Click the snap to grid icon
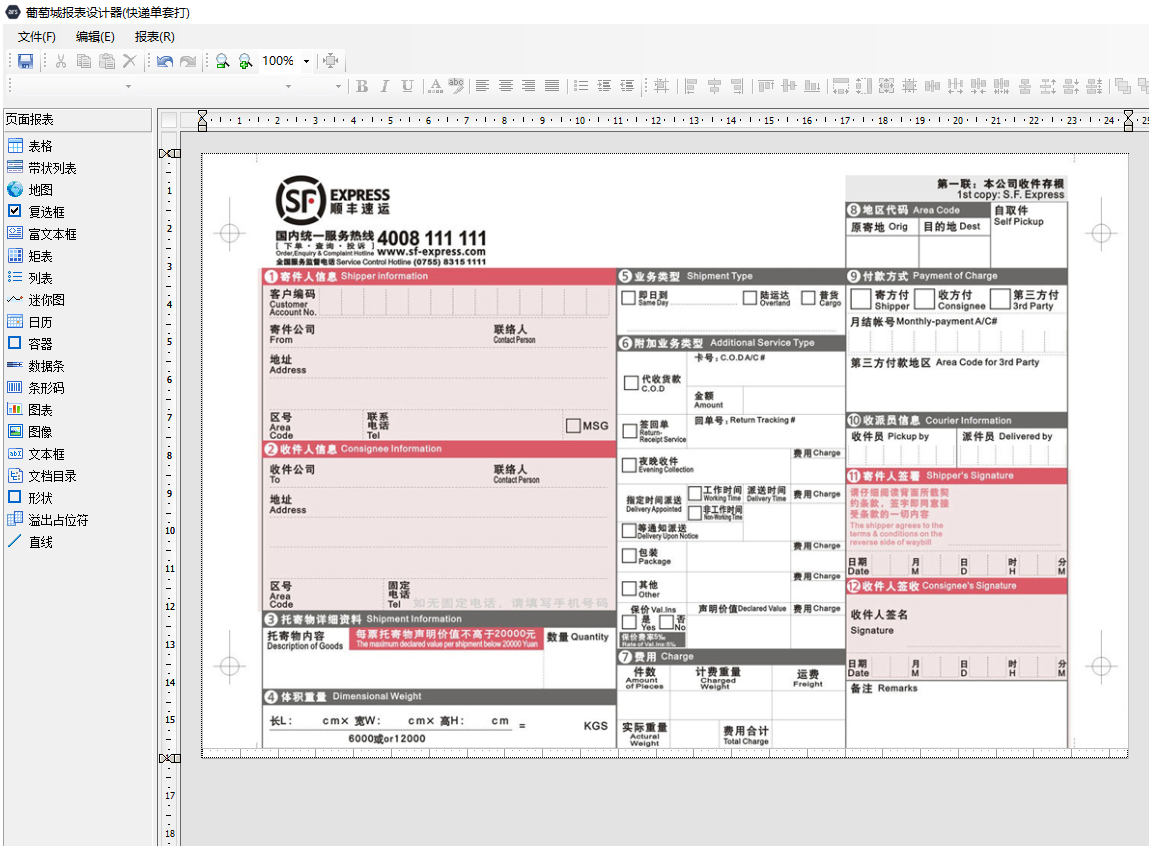The height and width of the screenshot is (849, 1152). 661,86
